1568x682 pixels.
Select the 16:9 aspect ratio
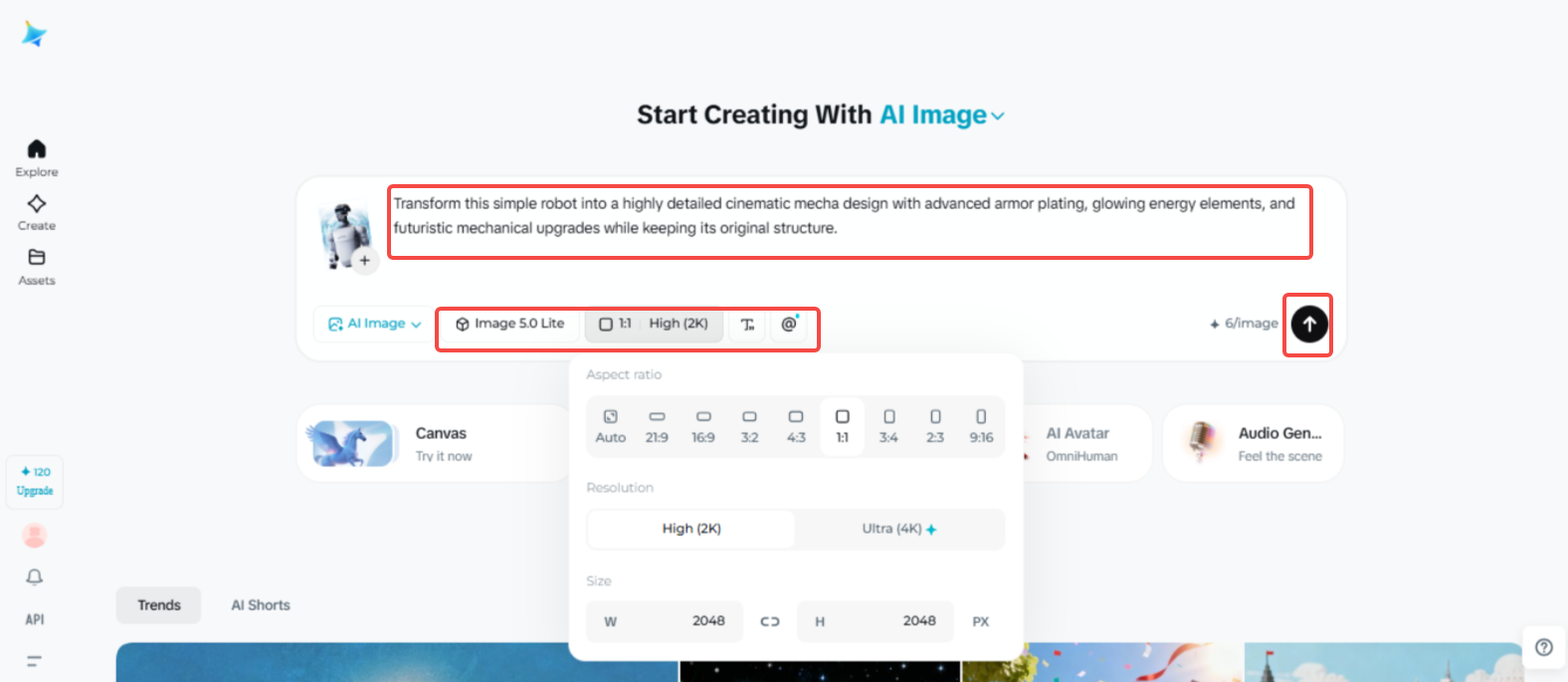coord(703,426)
